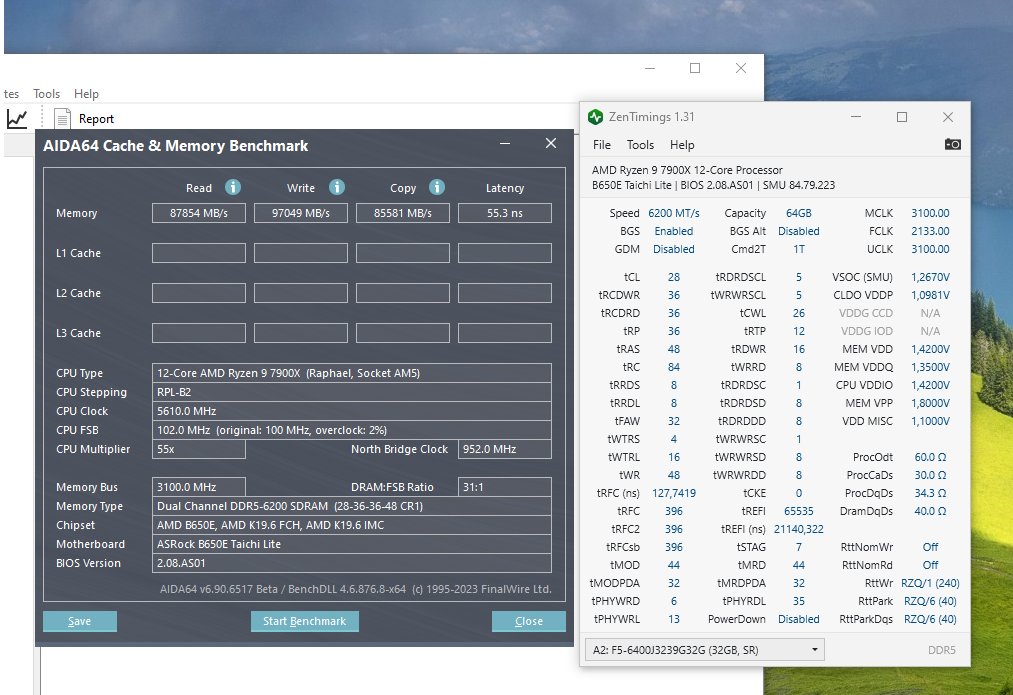Click the Write info icon in AIDA64 benchmark
Image resolution: width=1013 pixels, height=695 pixels.
point(337,187)
